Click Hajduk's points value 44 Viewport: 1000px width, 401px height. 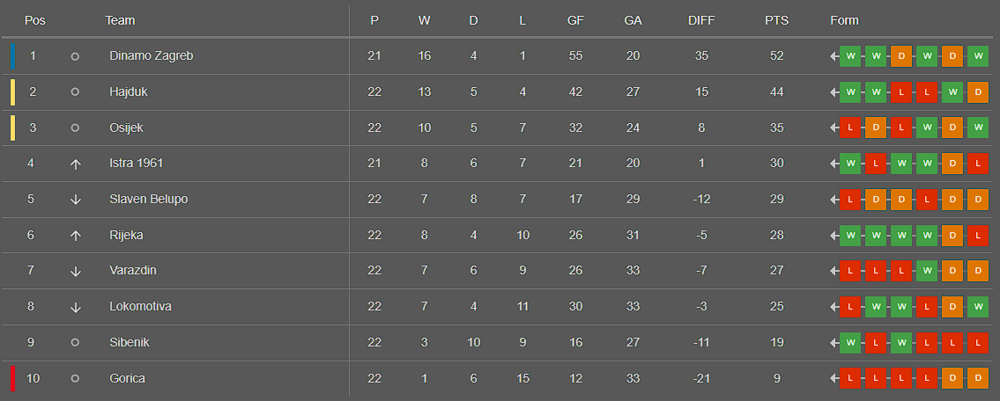(777, 92)
